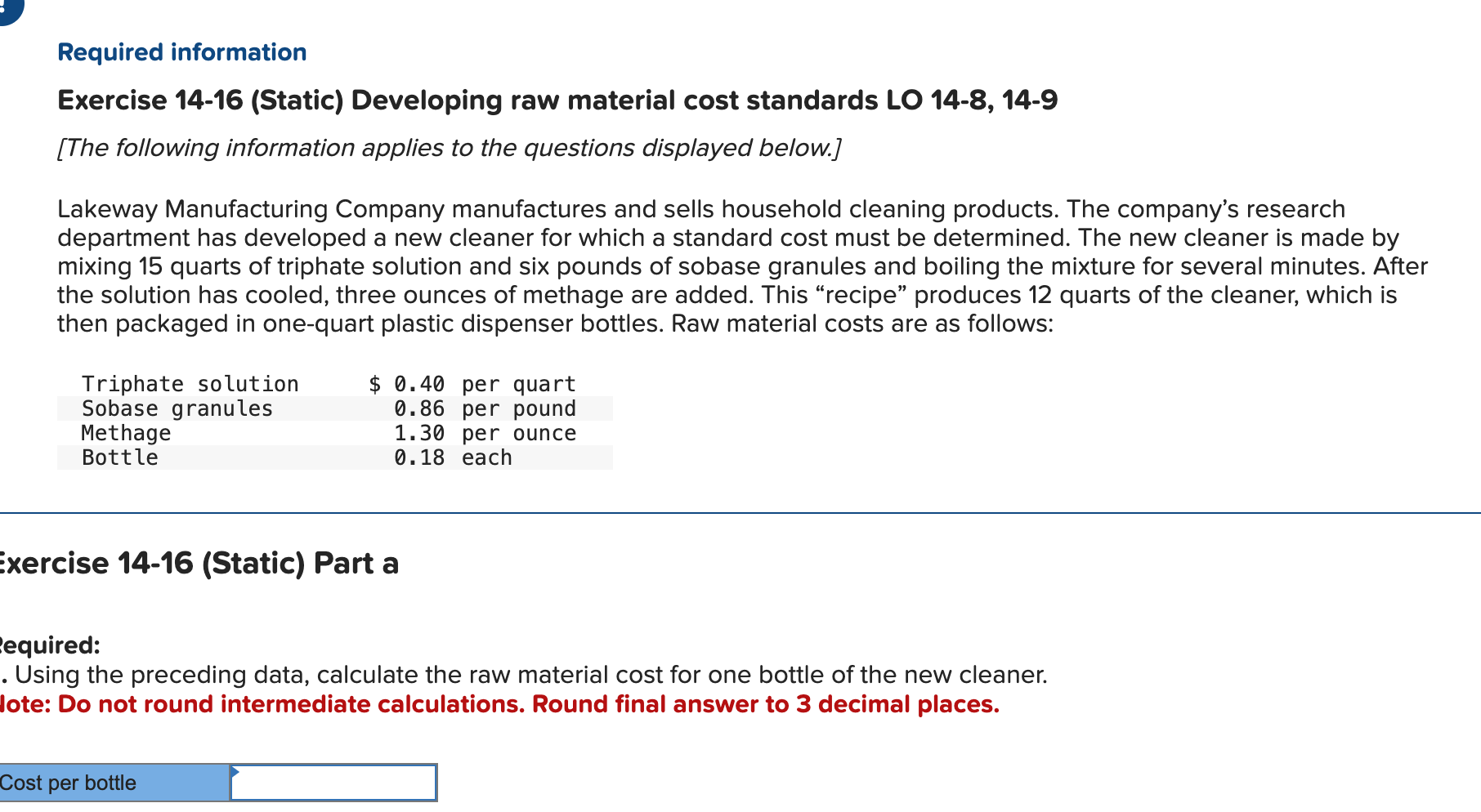Select the Exercise 14-16 Part a title
Screen dimensions: 1481x812
point(199,563)
